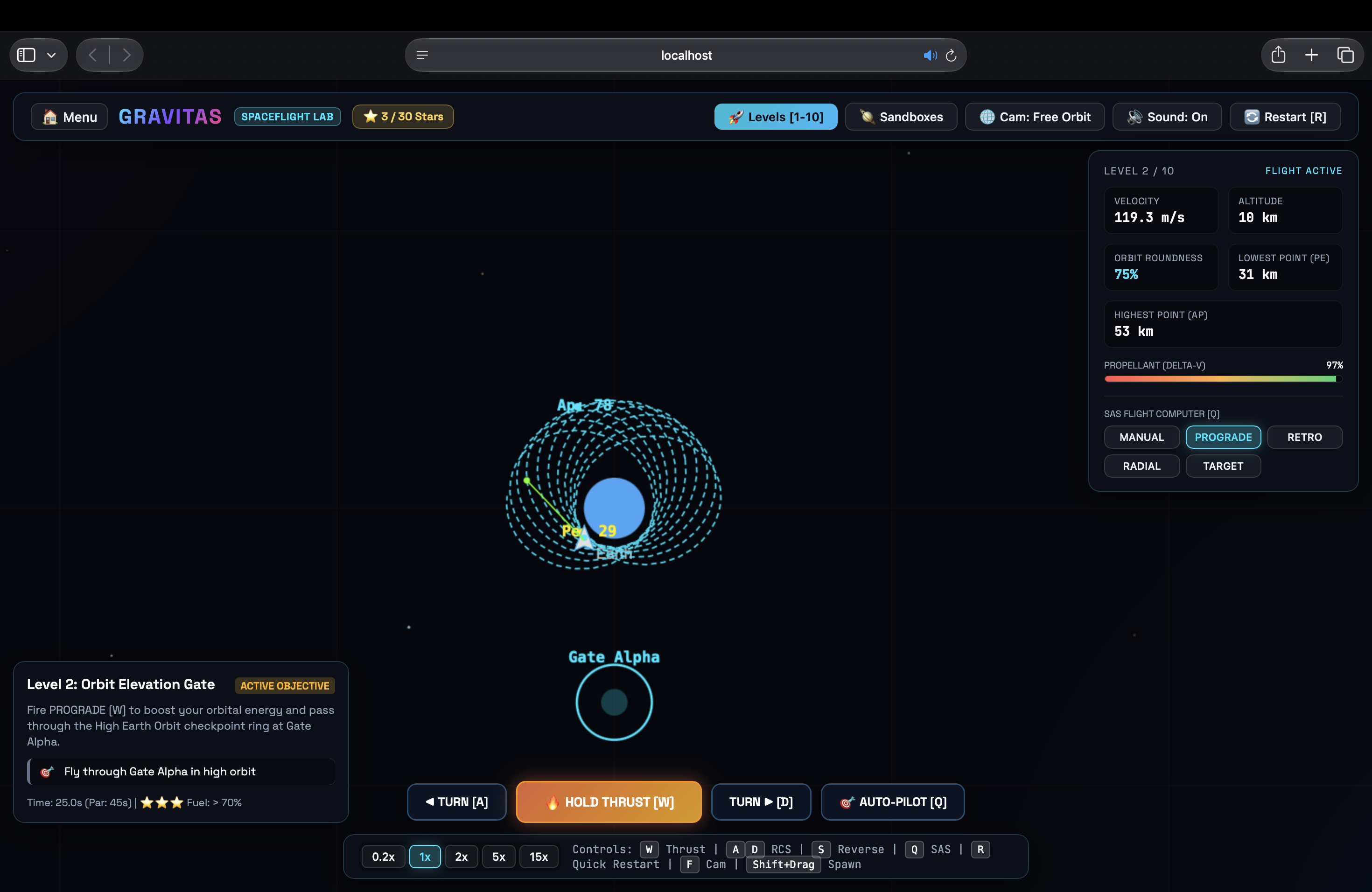This screenshot has height=892, width=1372.
Task: Click the Orbit Roundness 75% value
Action: click(x=1126, y=274)
